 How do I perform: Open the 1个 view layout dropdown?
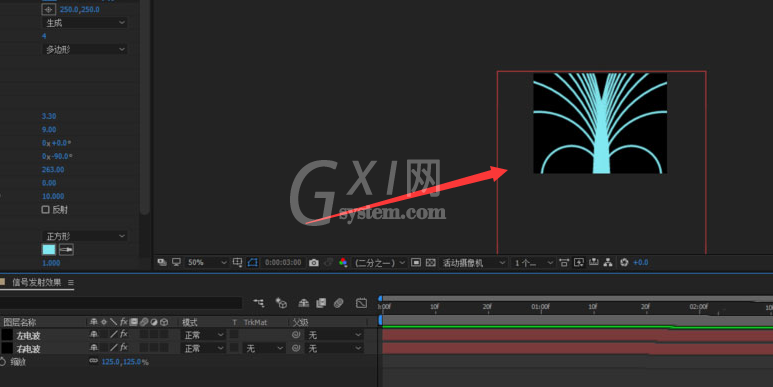click(x=533, y=263)
